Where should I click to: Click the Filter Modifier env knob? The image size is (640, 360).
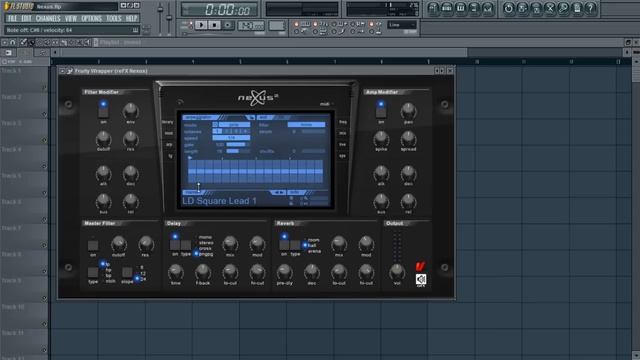(x=130, y=111)
